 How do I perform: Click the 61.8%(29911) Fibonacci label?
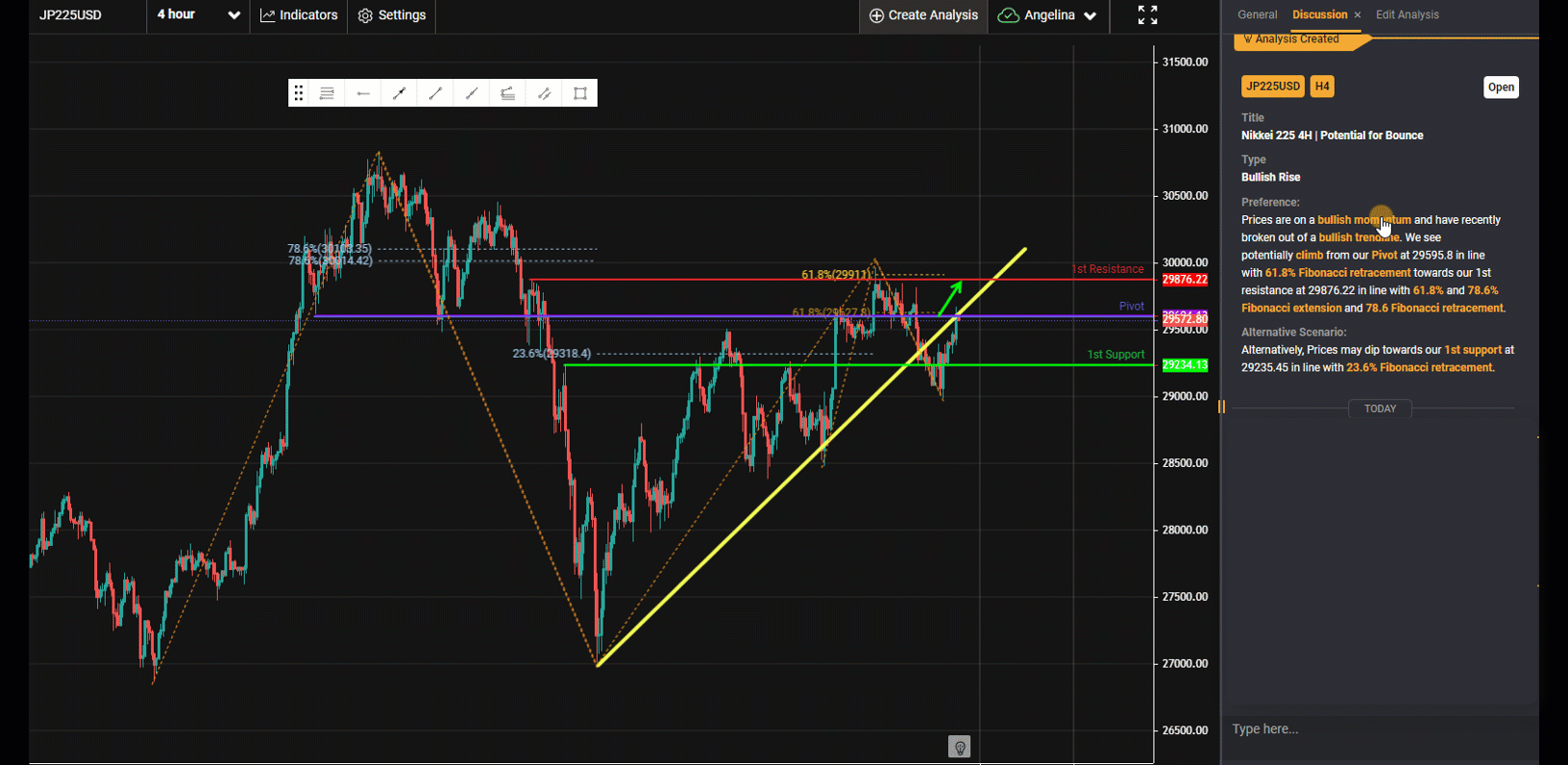click(x=836, y=275)
